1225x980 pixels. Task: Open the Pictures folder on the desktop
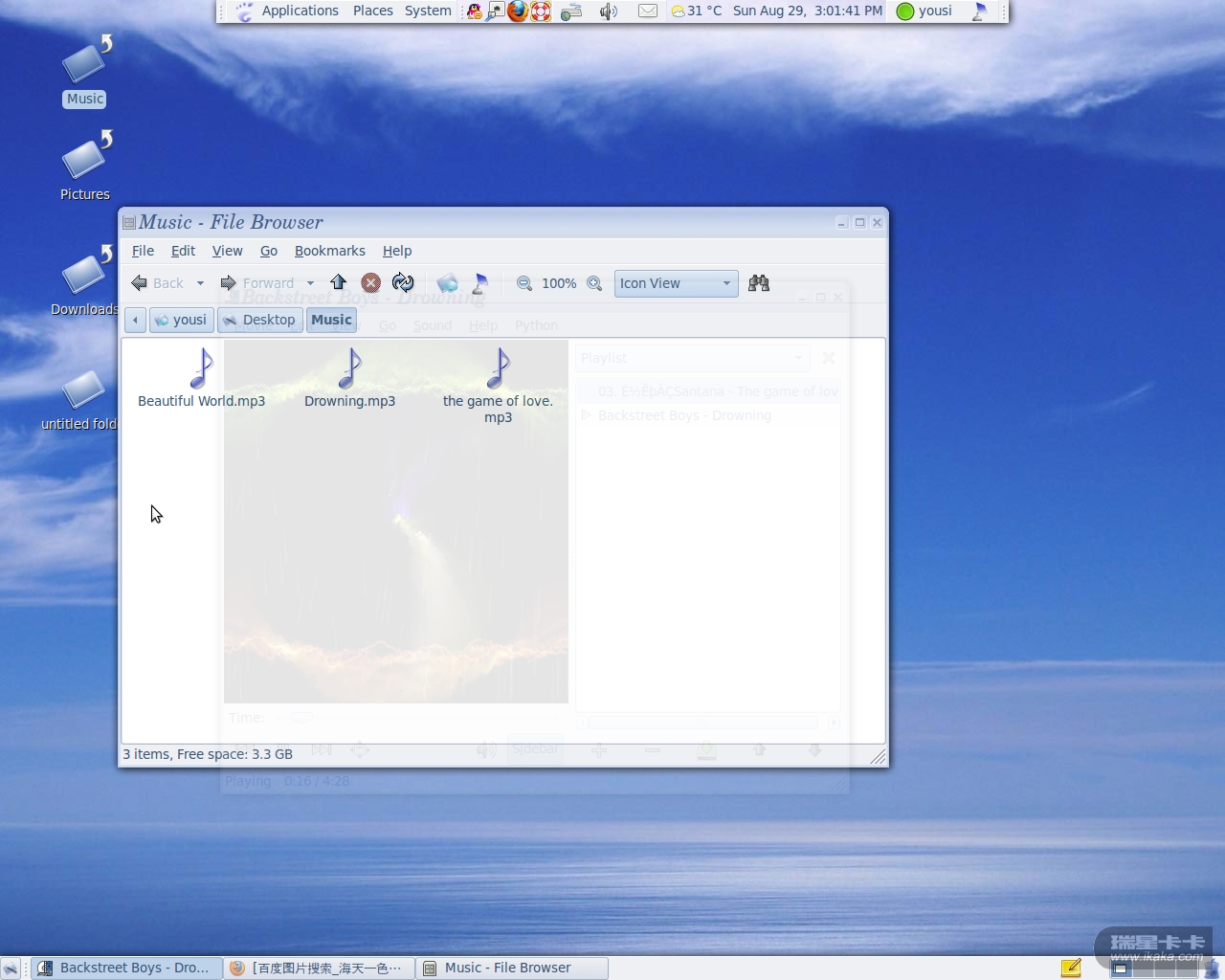point(85,166)
